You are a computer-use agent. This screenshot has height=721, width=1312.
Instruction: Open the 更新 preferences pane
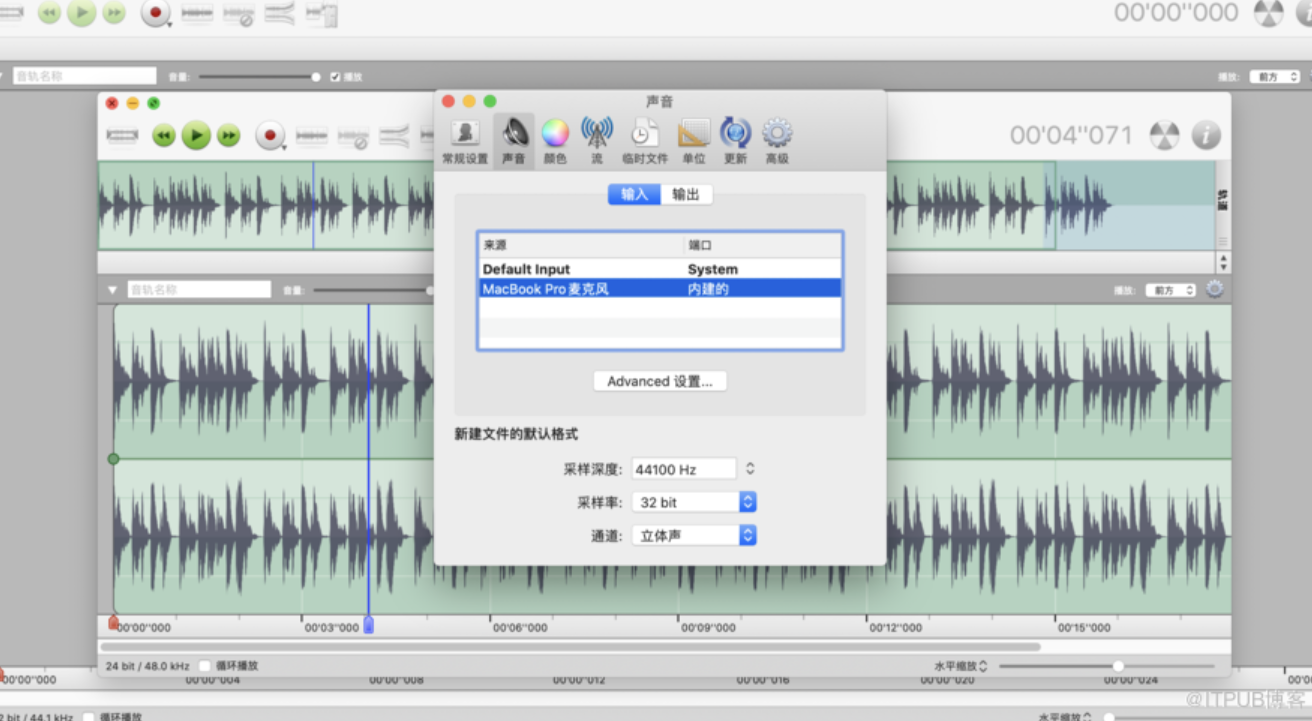pos(735,138)
